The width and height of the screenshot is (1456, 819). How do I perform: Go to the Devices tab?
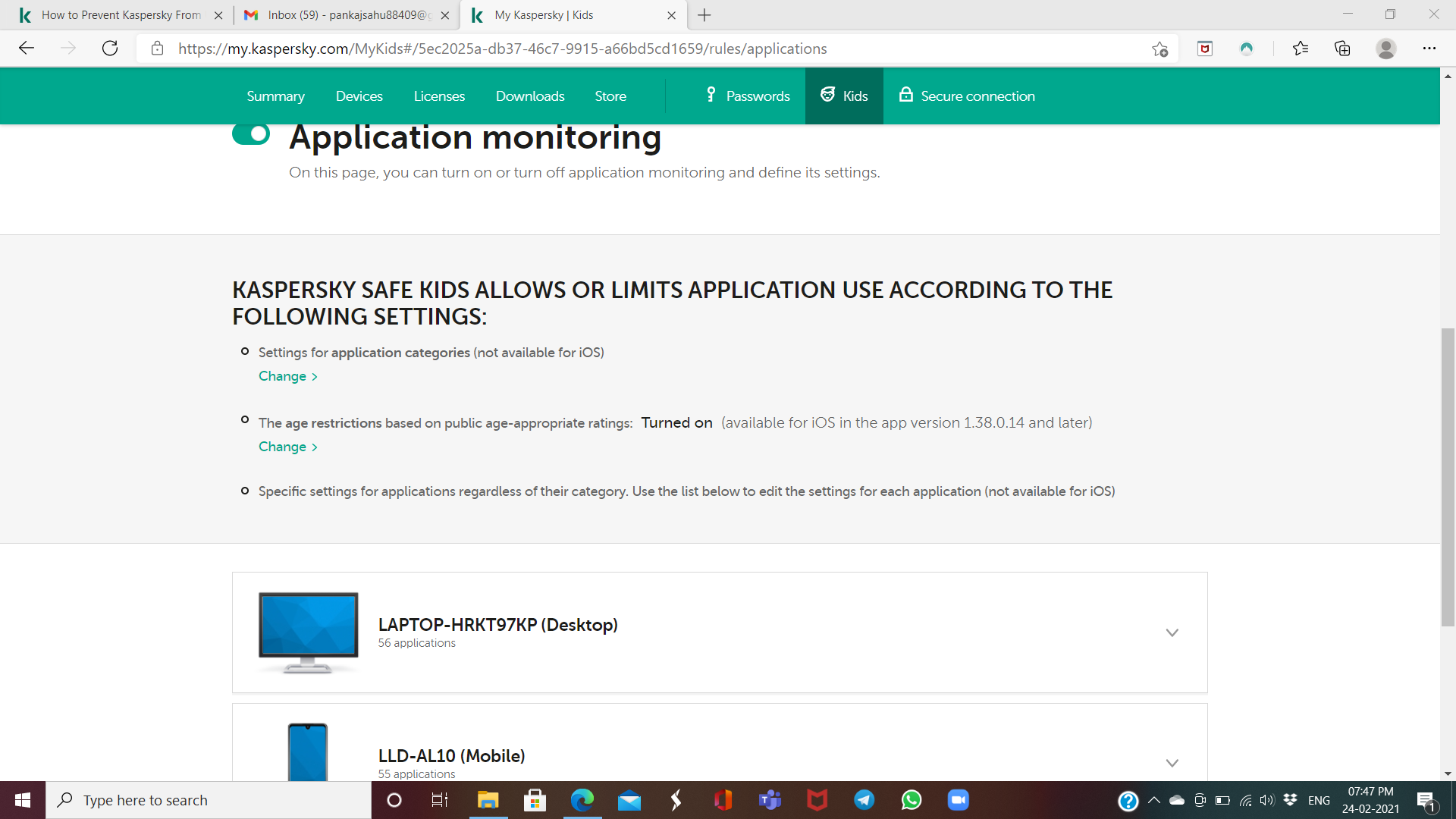pyautogui.click(x=359, y=96)
